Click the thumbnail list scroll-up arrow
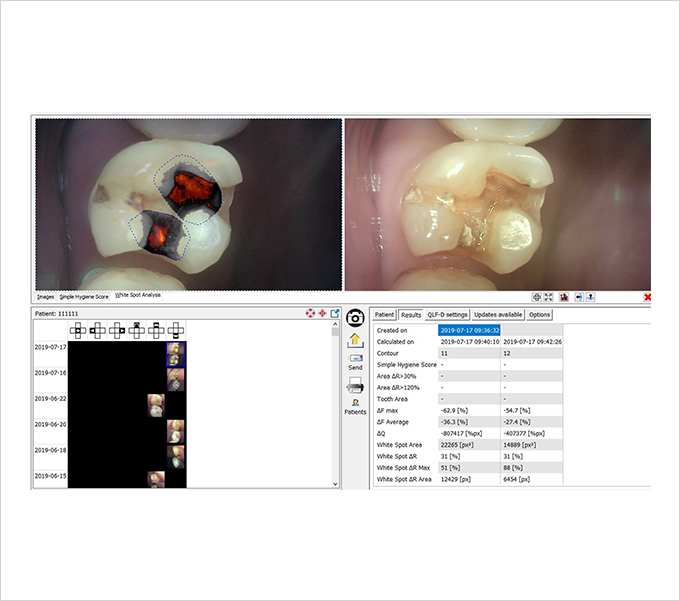 [335, 324]
